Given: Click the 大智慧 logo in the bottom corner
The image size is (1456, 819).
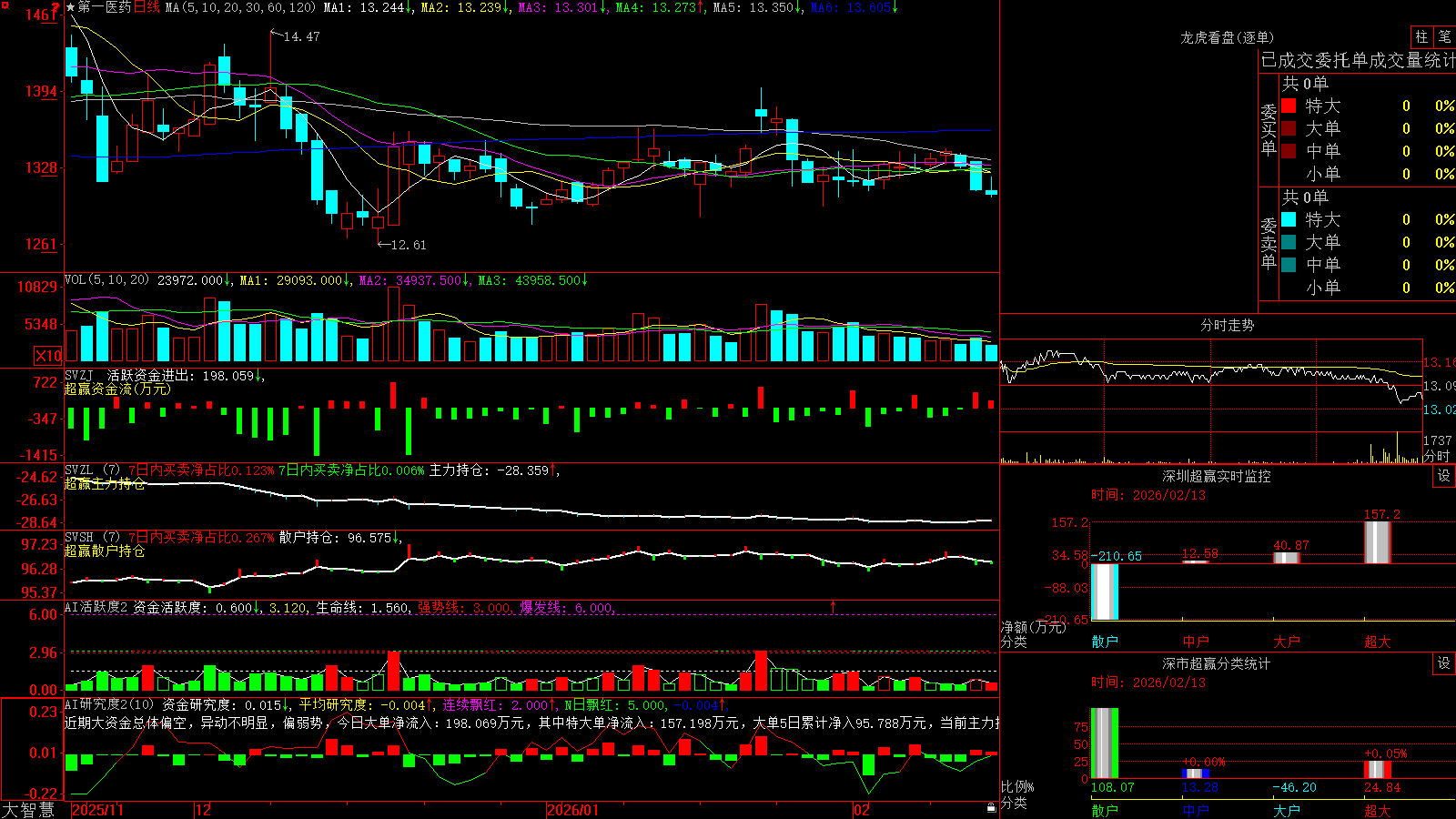Looking at the screenshot, I should point(28,809).
